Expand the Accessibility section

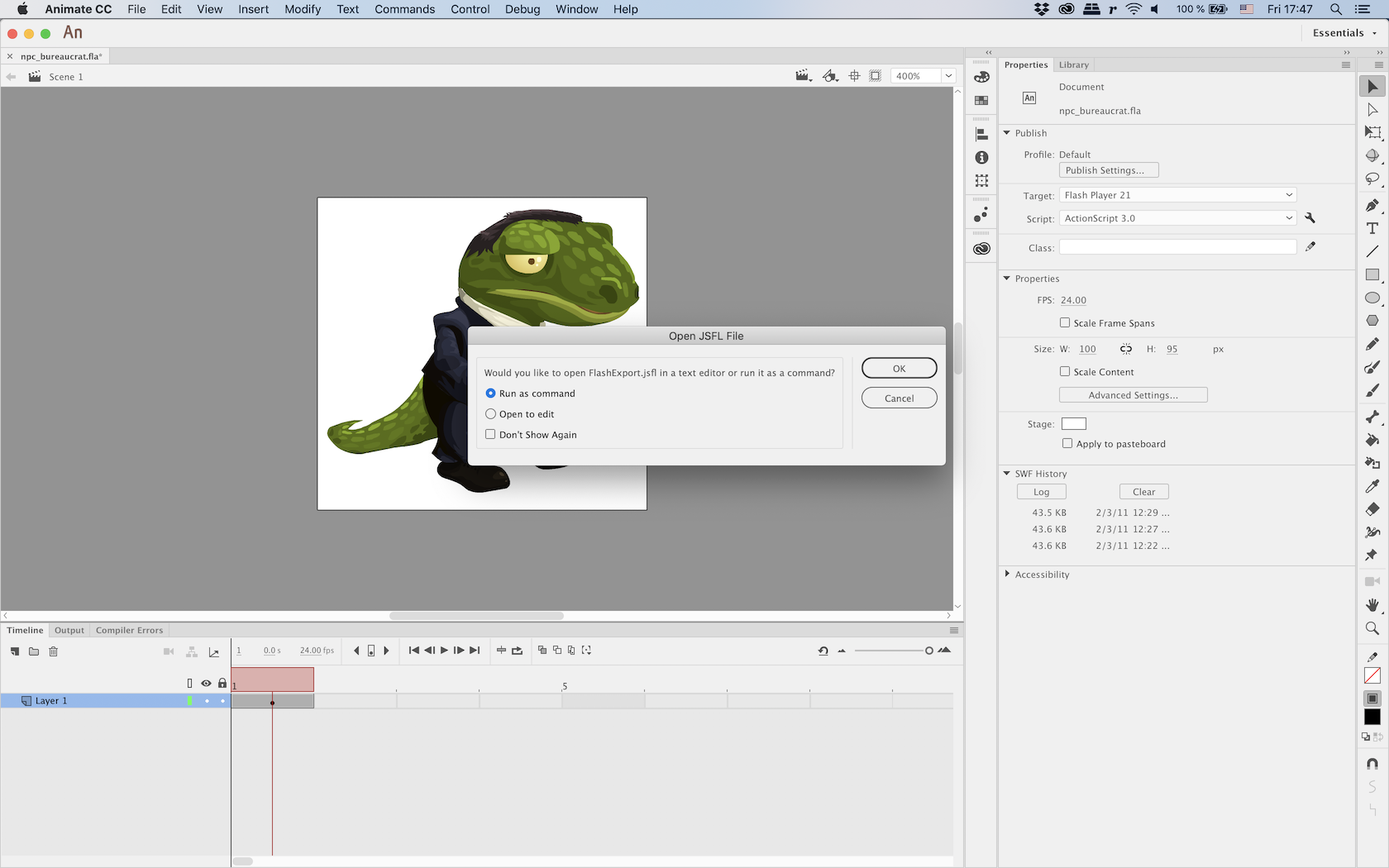1007,575
